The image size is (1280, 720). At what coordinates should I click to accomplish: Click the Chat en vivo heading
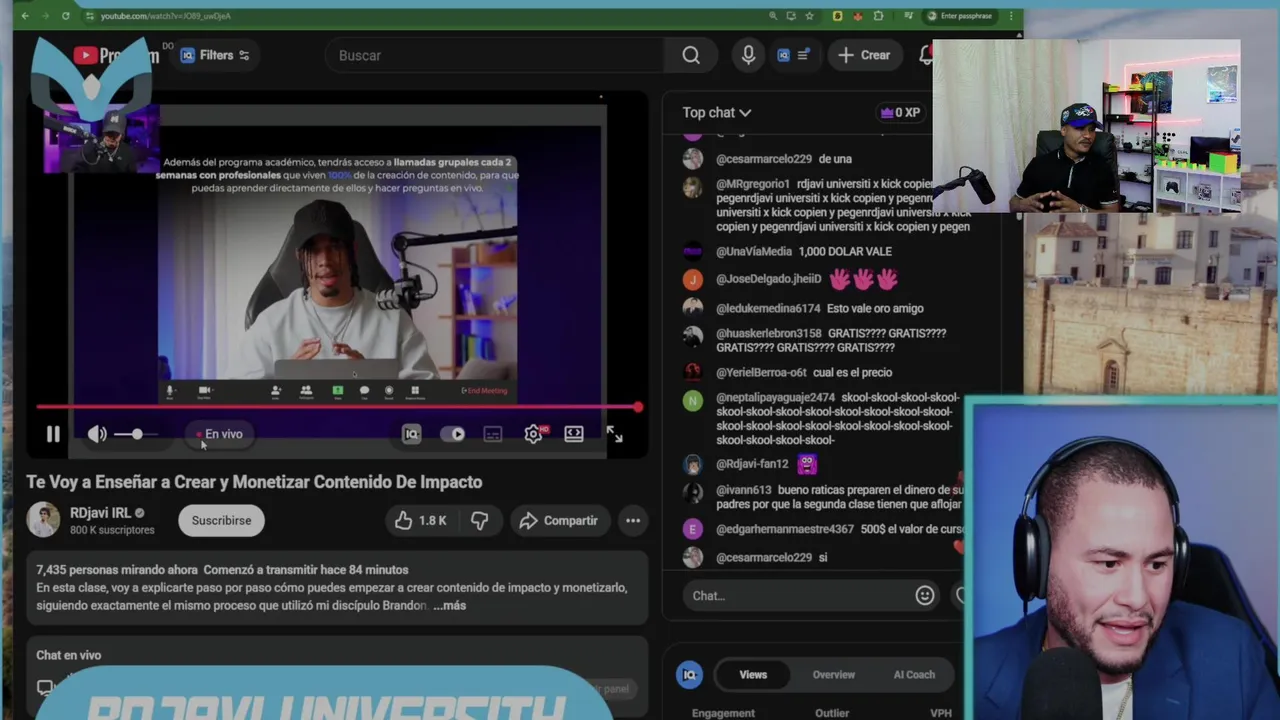pyautogui.click(x=69, y=655)
